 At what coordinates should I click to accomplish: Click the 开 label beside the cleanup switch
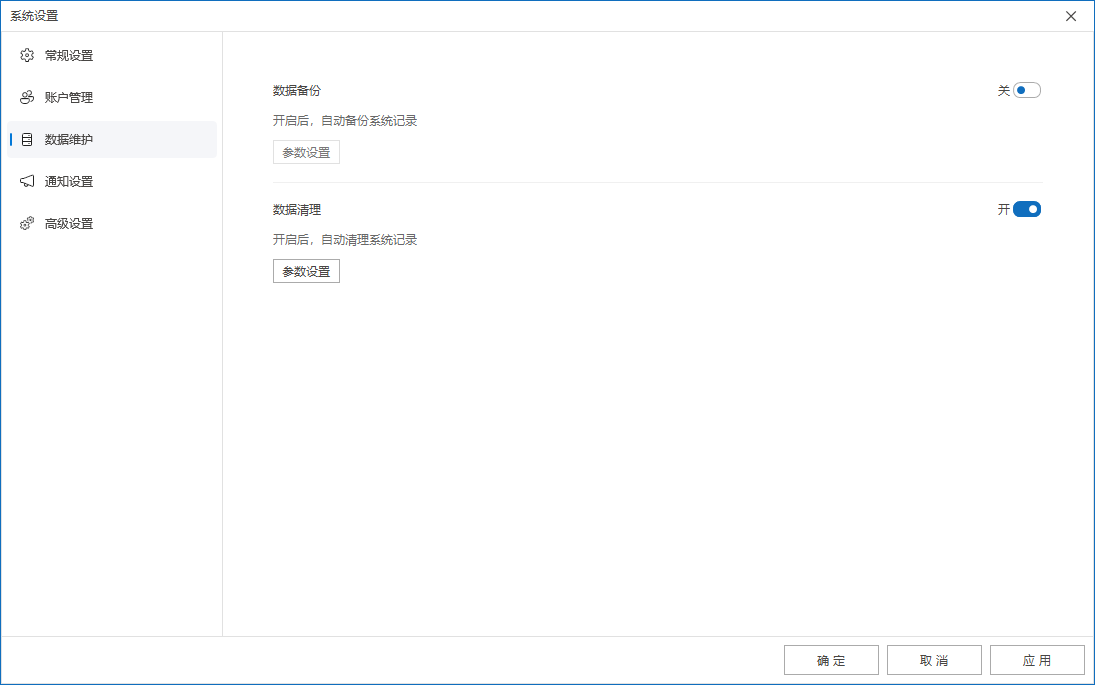point(1003,209)
